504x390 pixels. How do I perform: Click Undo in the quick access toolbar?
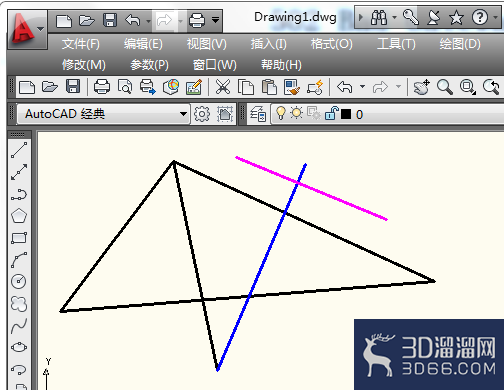[x=133, y=20]
